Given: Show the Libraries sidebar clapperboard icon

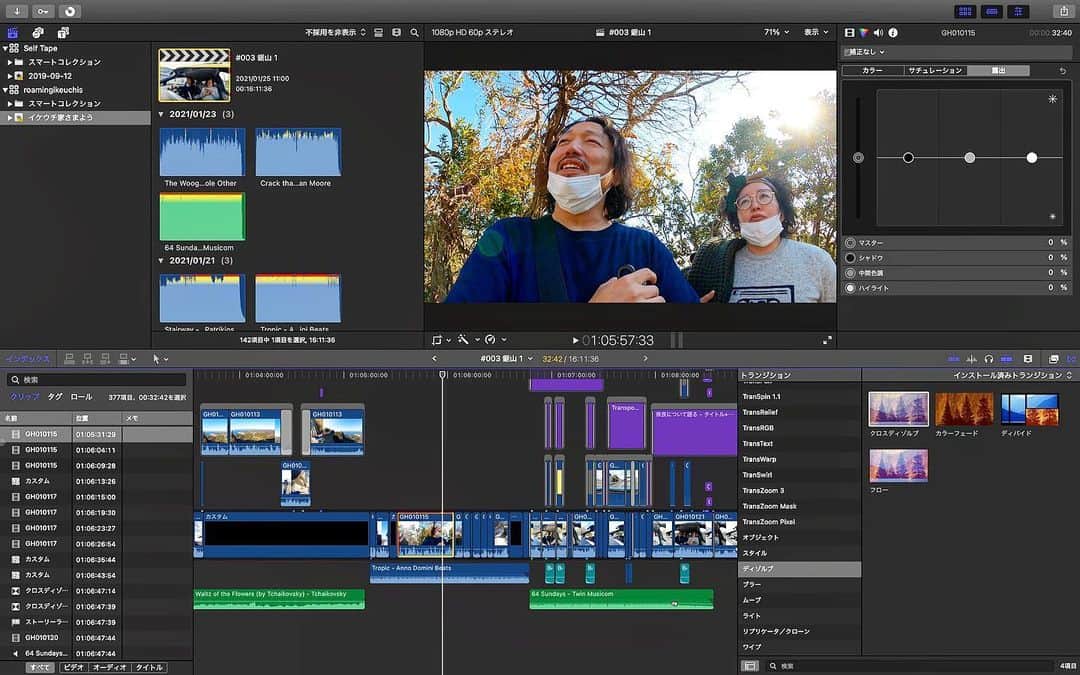Looking at the screenshot, I should click(12, 32).
